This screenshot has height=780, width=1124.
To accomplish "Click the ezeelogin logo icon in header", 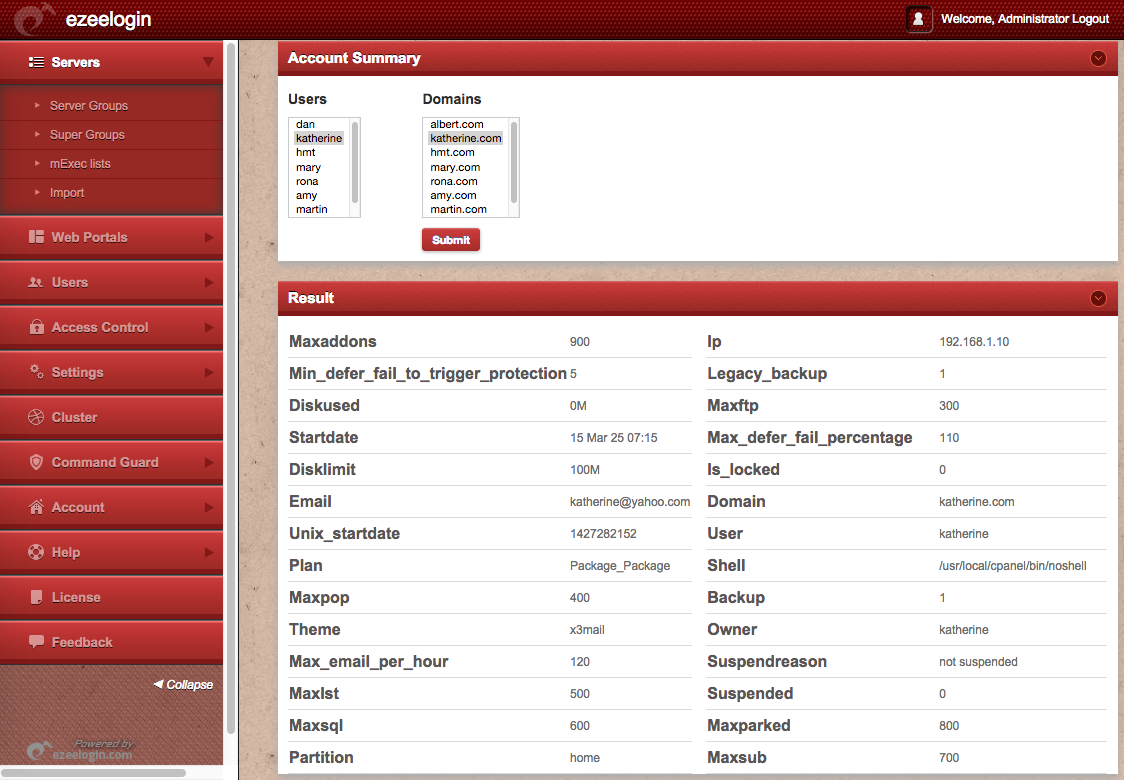I will tap(34, 19).
